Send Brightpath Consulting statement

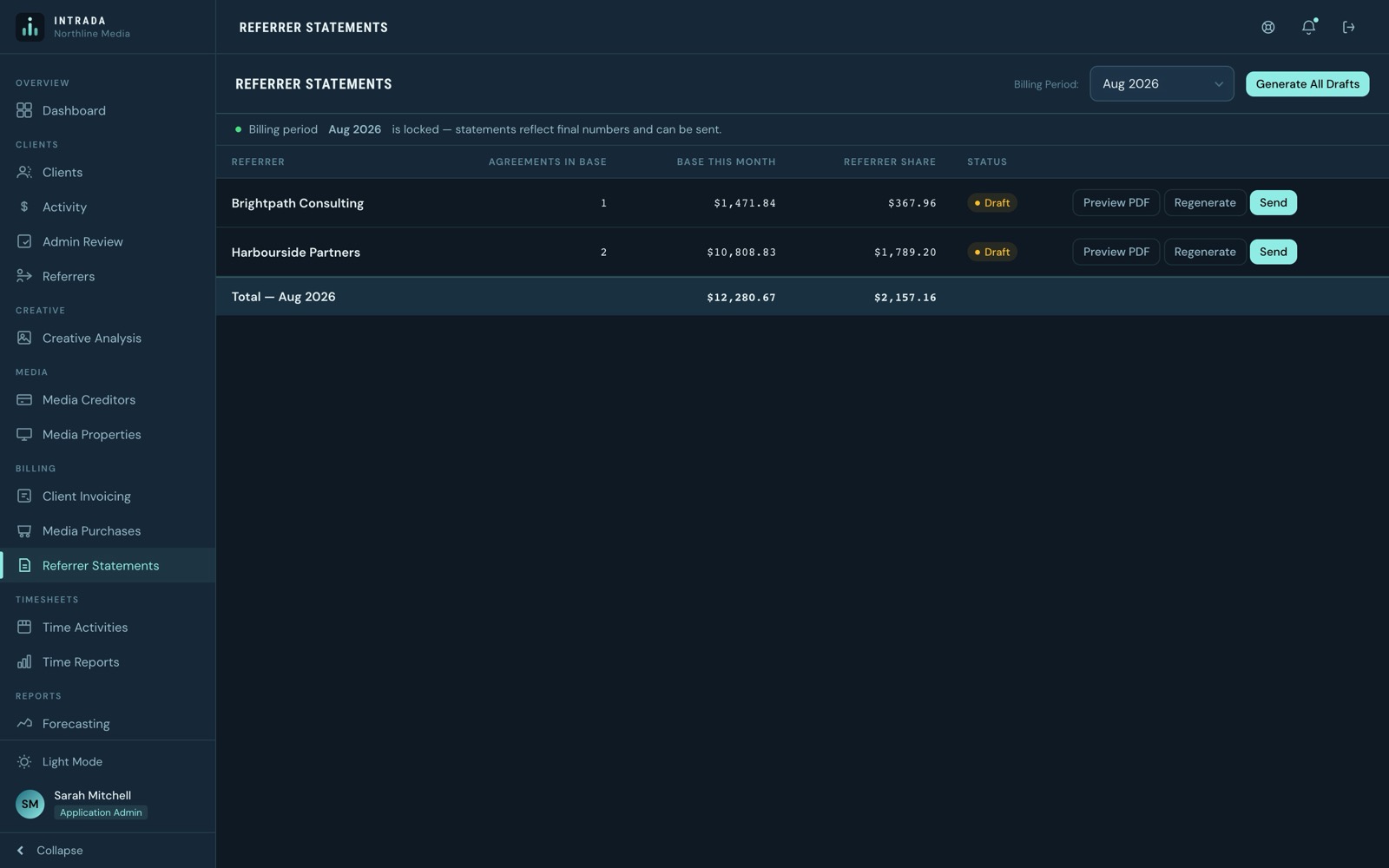1273,202
